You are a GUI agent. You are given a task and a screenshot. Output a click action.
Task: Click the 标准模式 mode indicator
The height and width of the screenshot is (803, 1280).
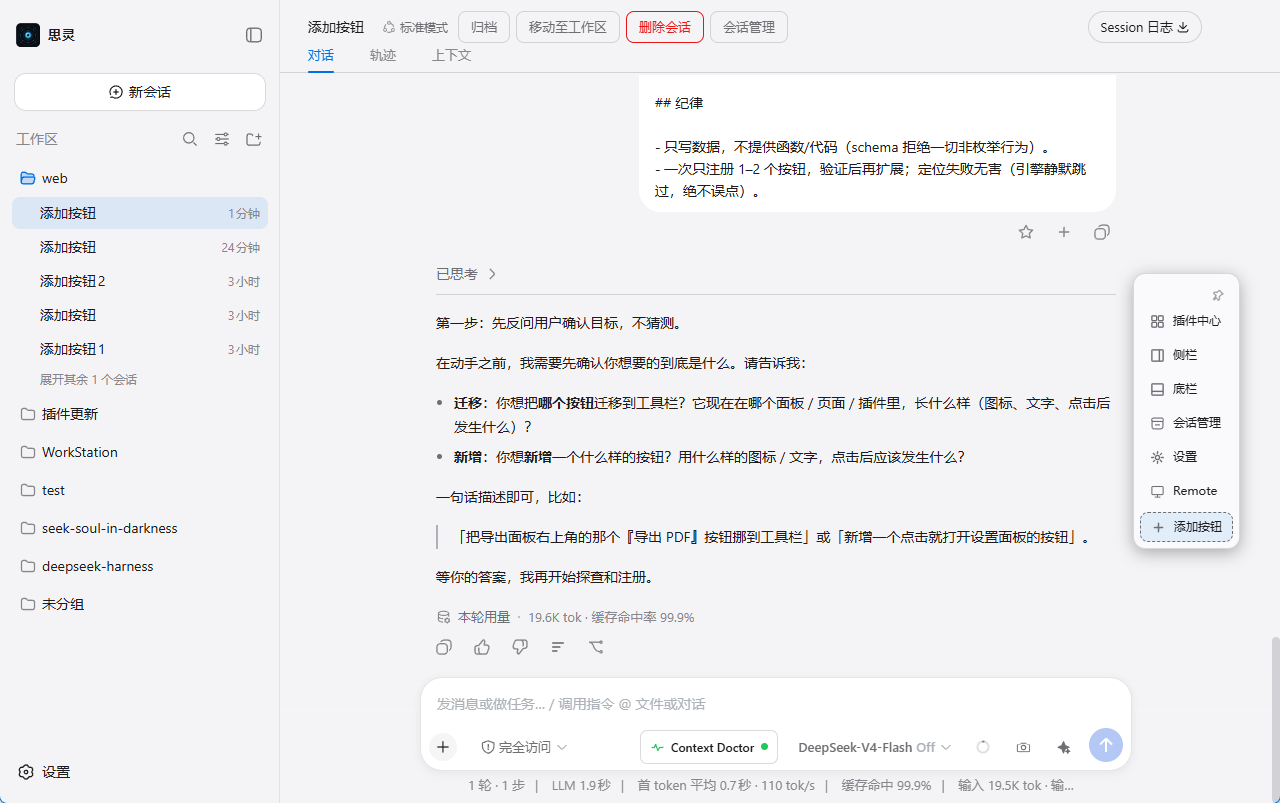click(x=415, y=28)
